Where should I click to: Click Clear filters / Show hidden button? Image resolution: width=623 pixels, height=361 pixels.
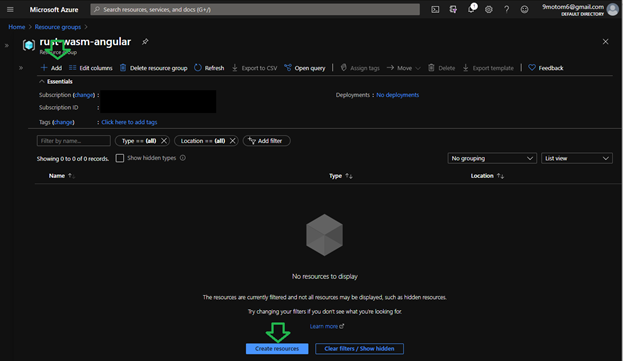click(359, 349)
